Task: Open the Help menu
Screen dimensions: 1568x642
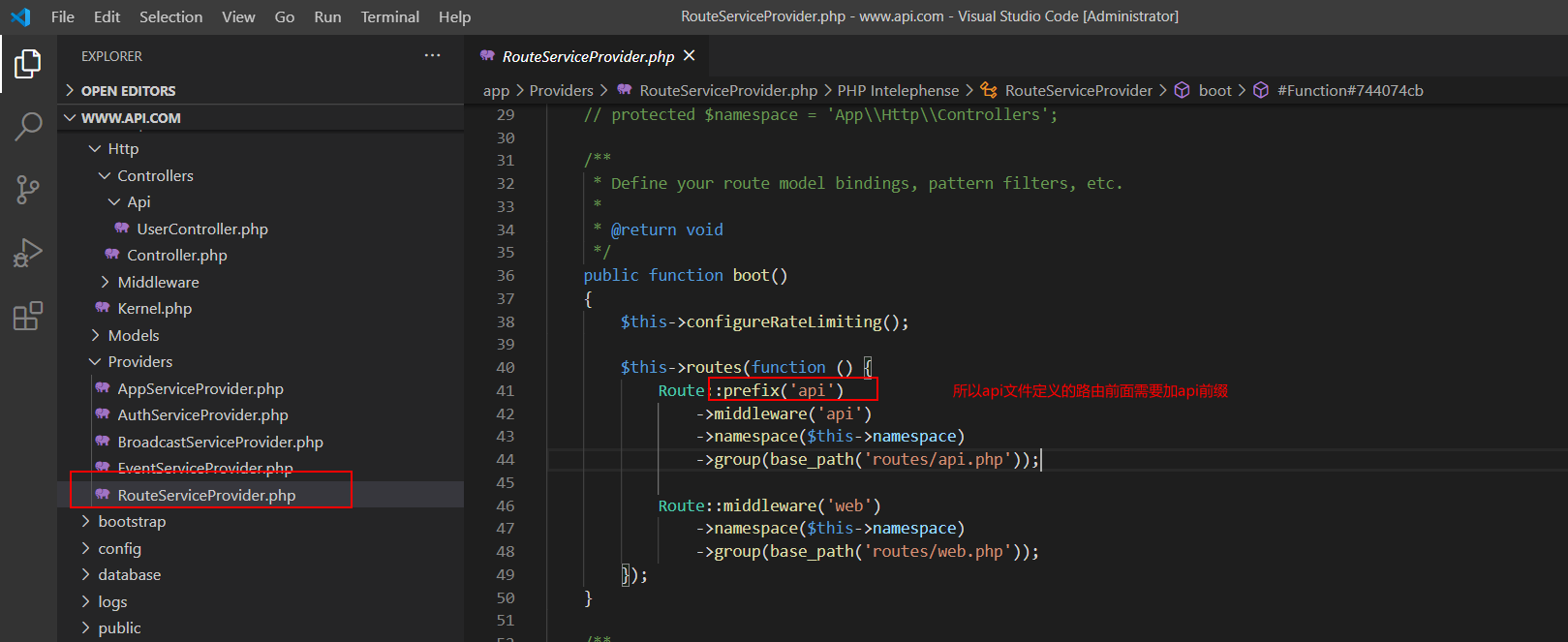Action: (454, 16)
